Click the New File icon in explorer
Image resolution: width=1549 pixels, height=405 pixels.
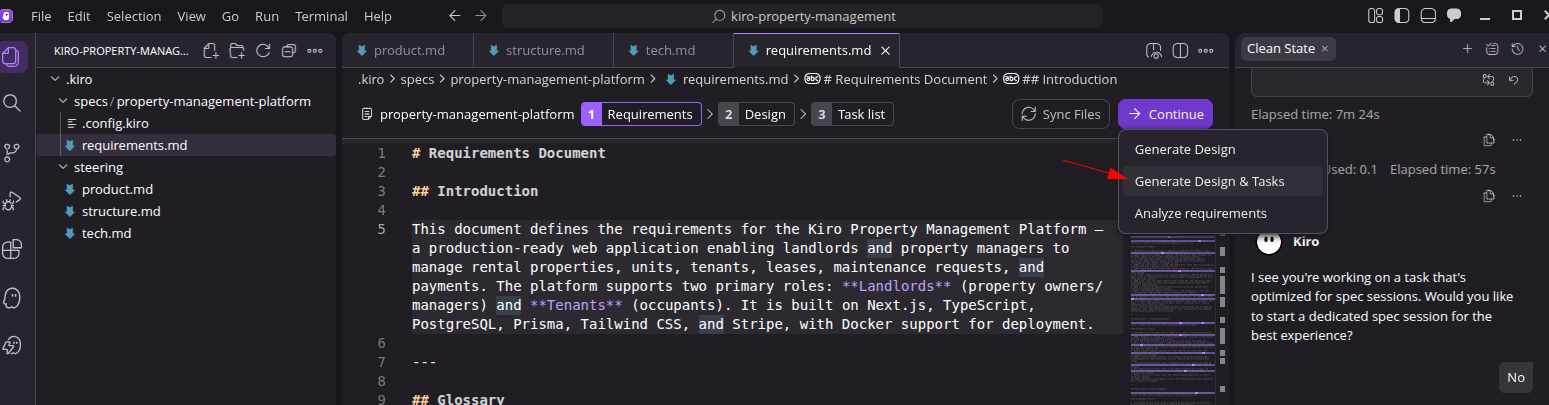[211, 51]
